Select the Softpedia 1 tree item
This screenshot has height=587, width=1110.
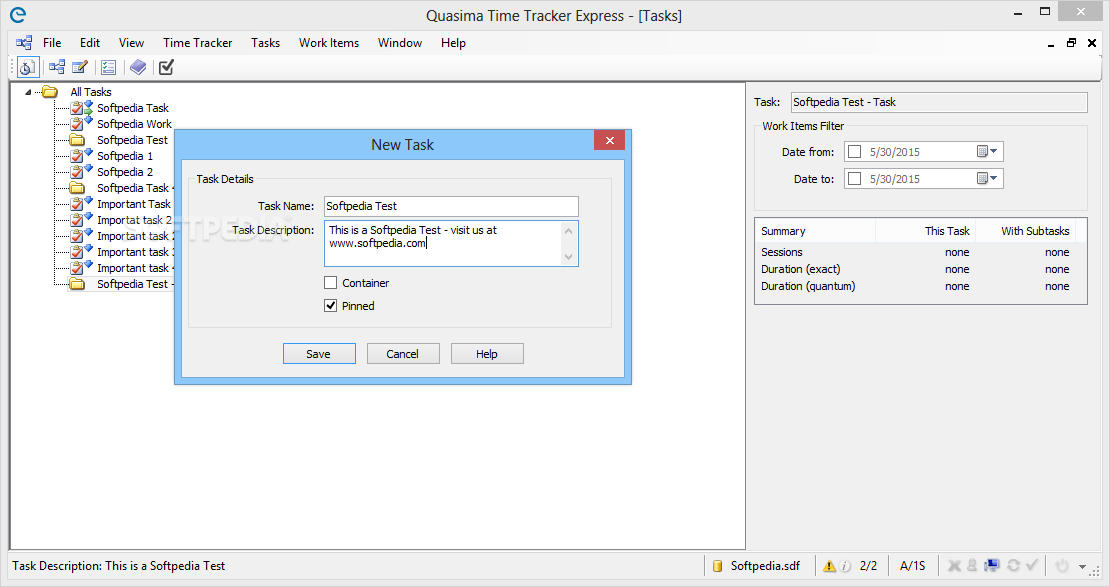tap(125, 156)
